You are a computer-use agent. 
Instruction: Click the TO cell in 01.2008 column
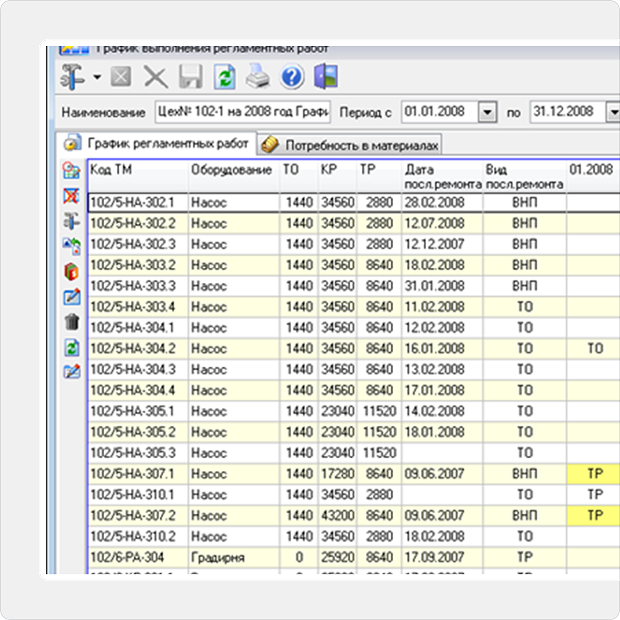594,348
